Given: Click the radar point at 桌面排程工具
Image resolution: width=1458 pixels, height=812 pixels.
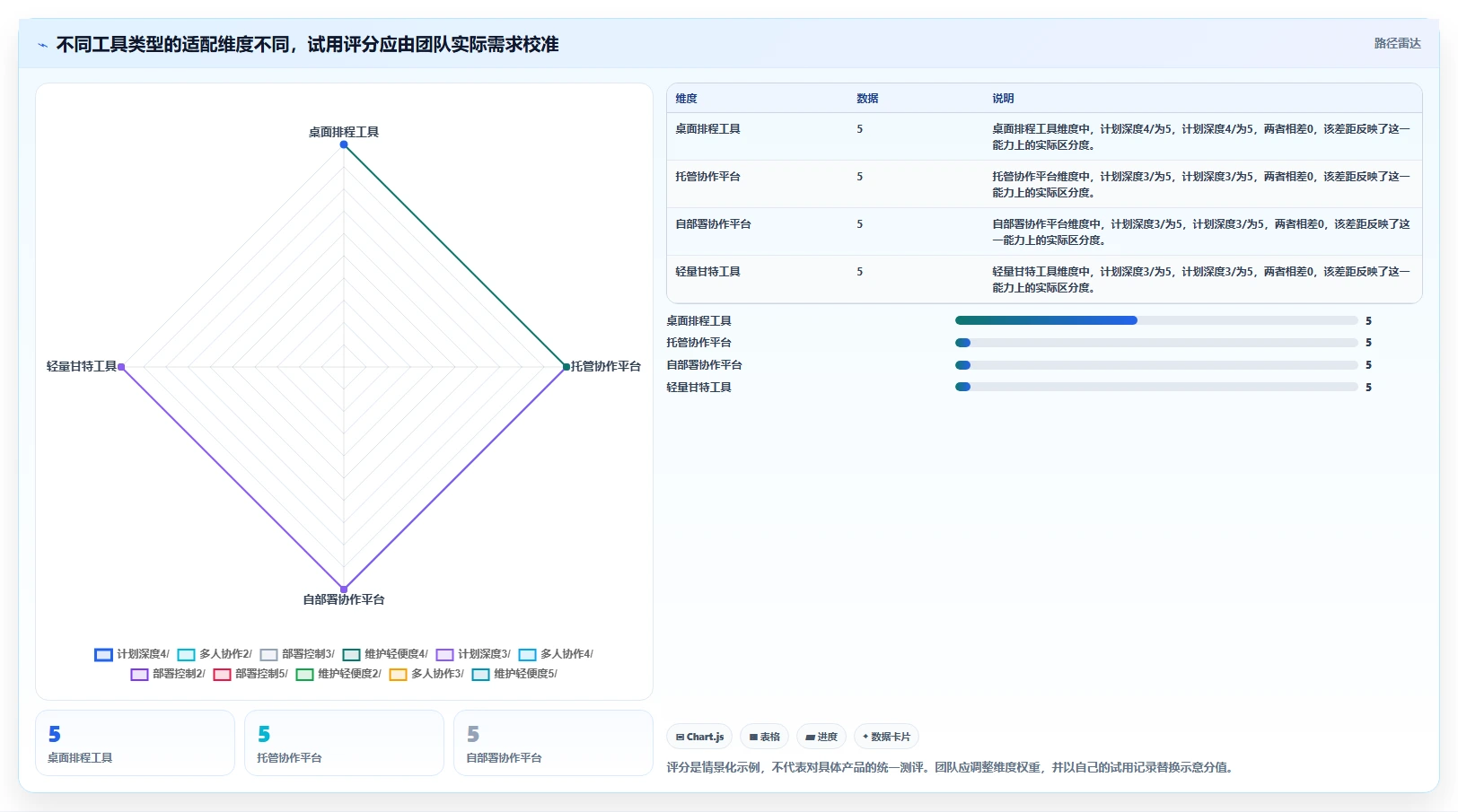Looking at the screenshot, I should pyautogui.click(x=344, y=144).
